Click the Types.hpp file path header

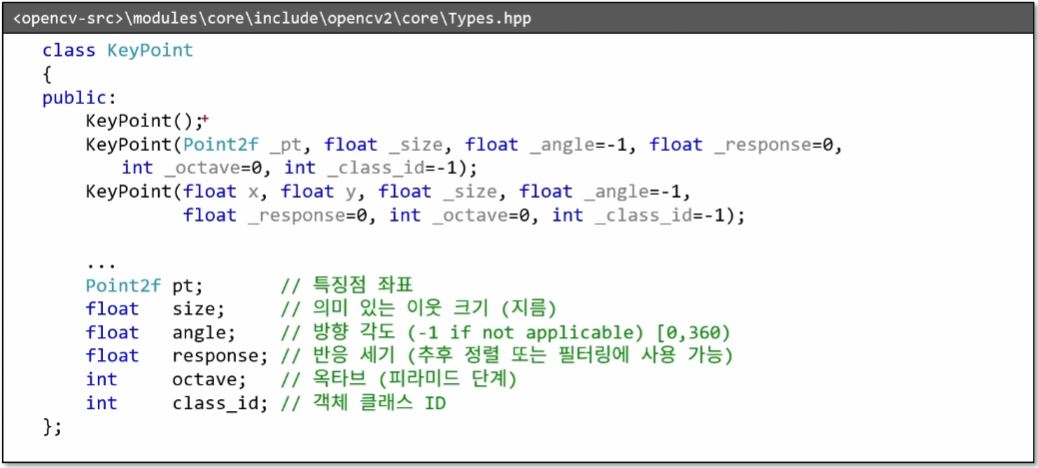[x=271, y=19]
